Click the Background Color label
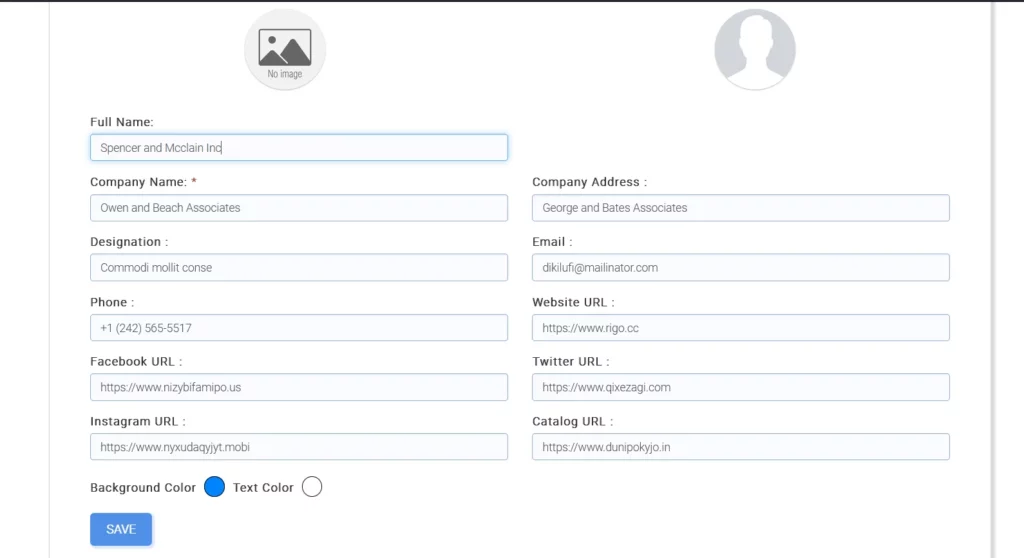This screenshot has width=1024, height=558. pyautogui.click(x=143, y=488)
